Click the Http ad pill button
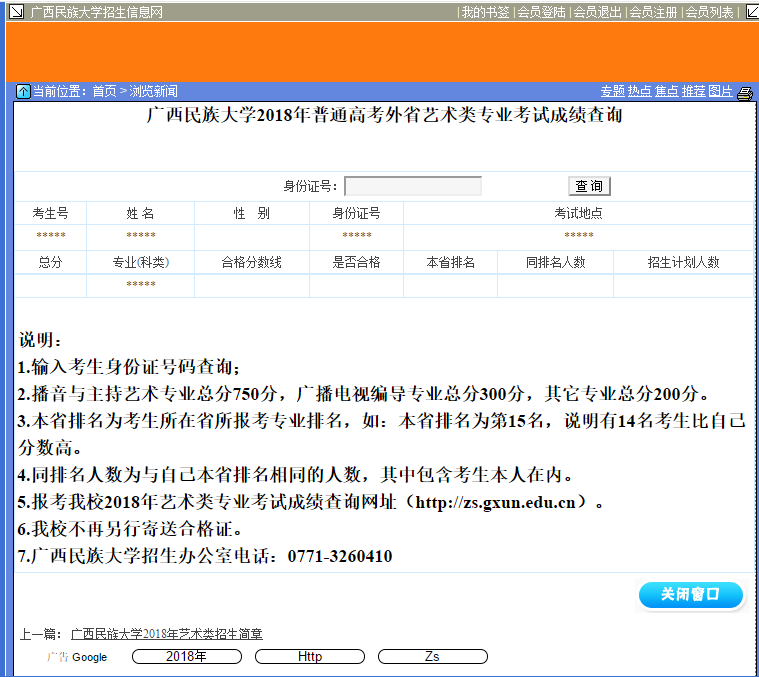The height and width of the screenshot is (677, 759). point(310,657)
